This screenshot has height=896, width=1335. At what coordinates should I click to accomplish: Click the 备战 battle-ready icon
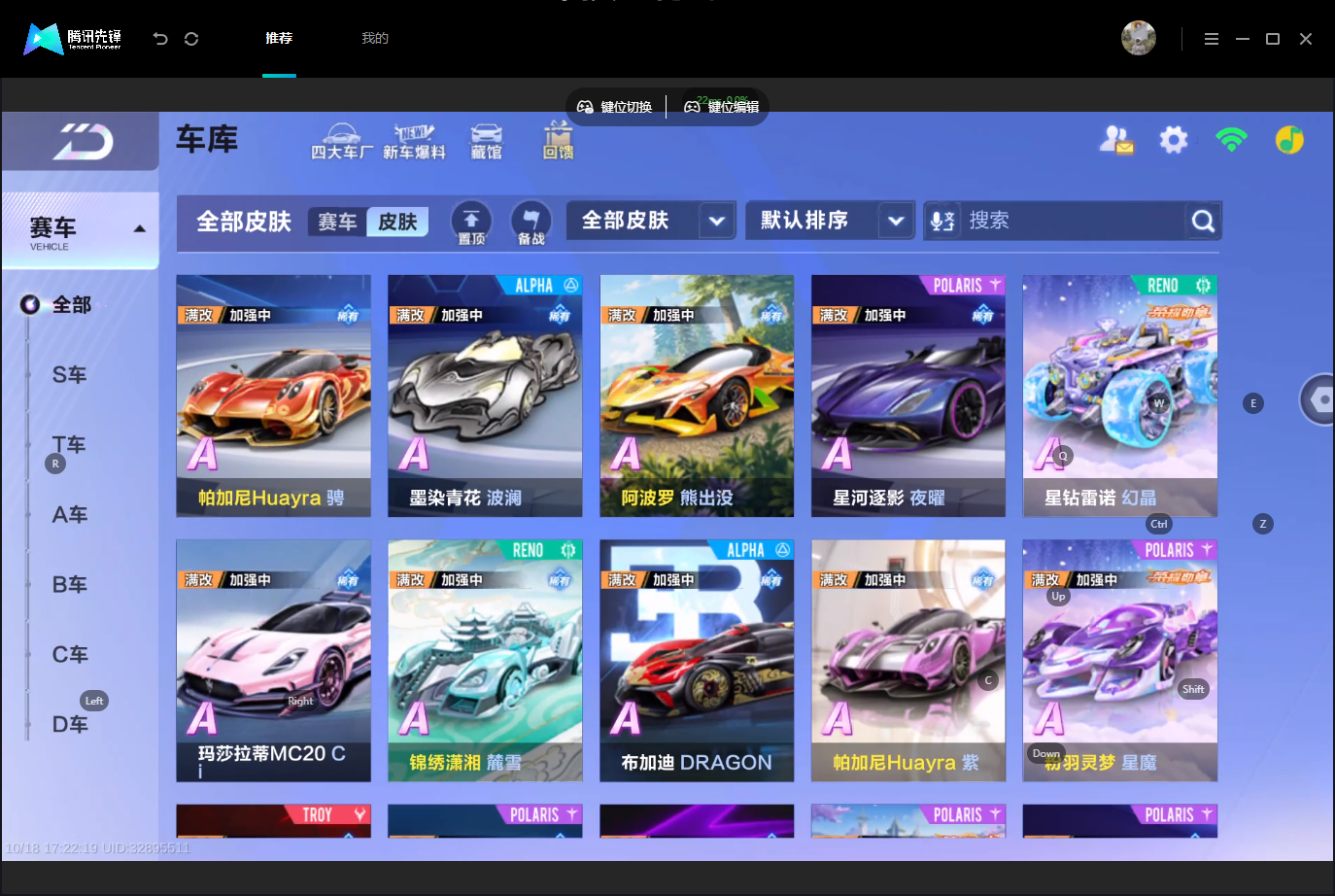point(531,223)
